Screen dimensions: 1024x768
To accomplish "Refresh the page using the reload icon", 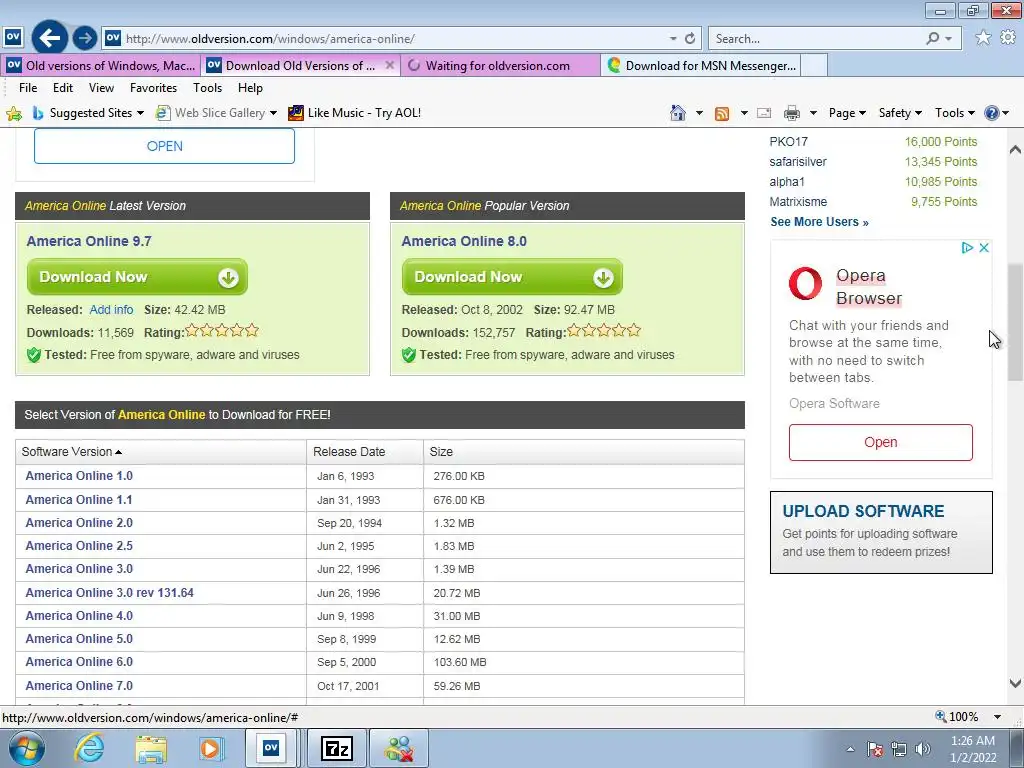I will coord(690,39).
